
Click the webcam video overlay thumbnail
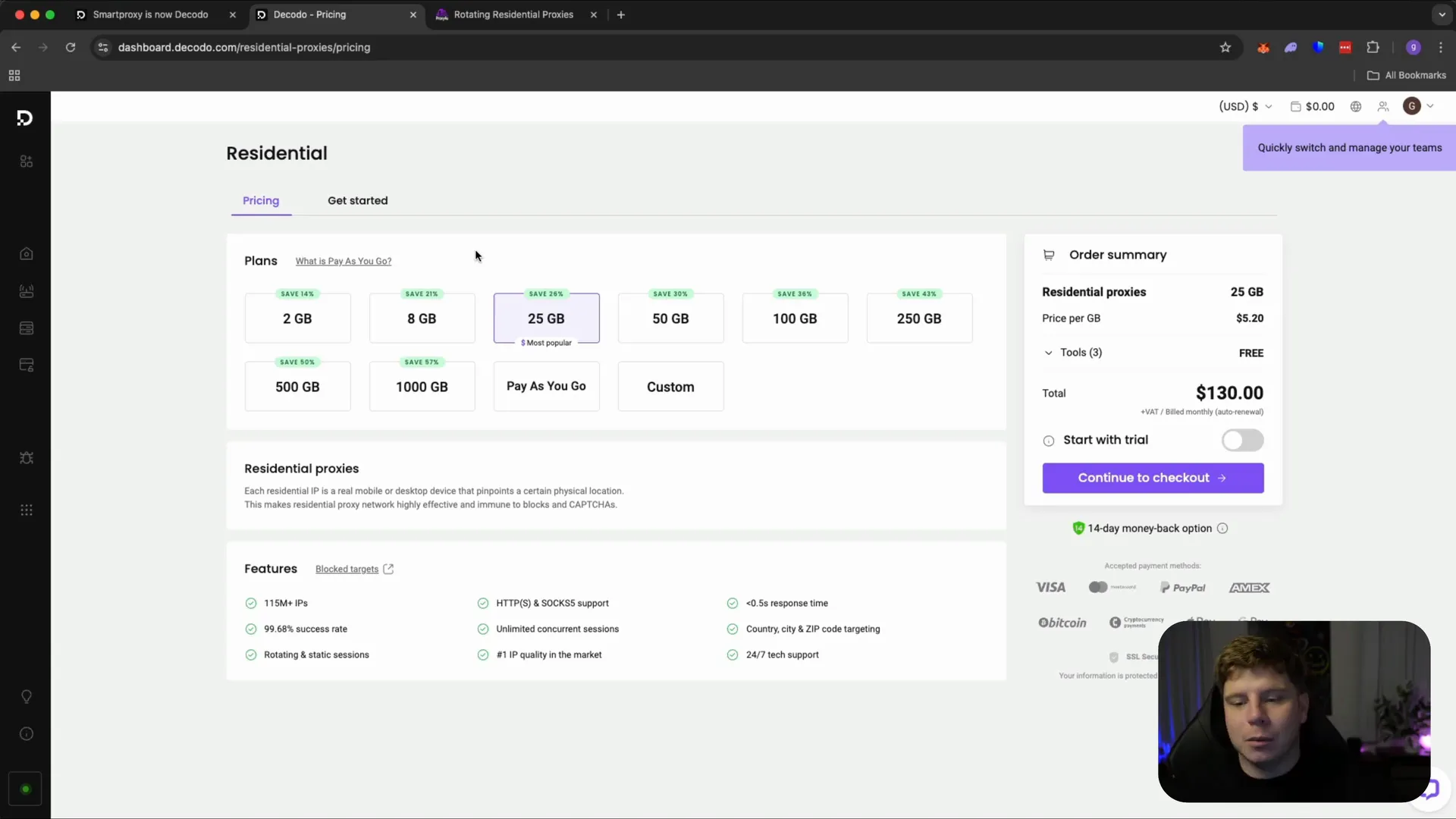click(1294, 712)
